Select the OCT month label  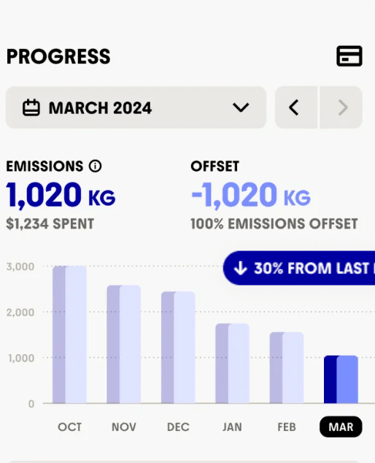[x=69, y=427]
